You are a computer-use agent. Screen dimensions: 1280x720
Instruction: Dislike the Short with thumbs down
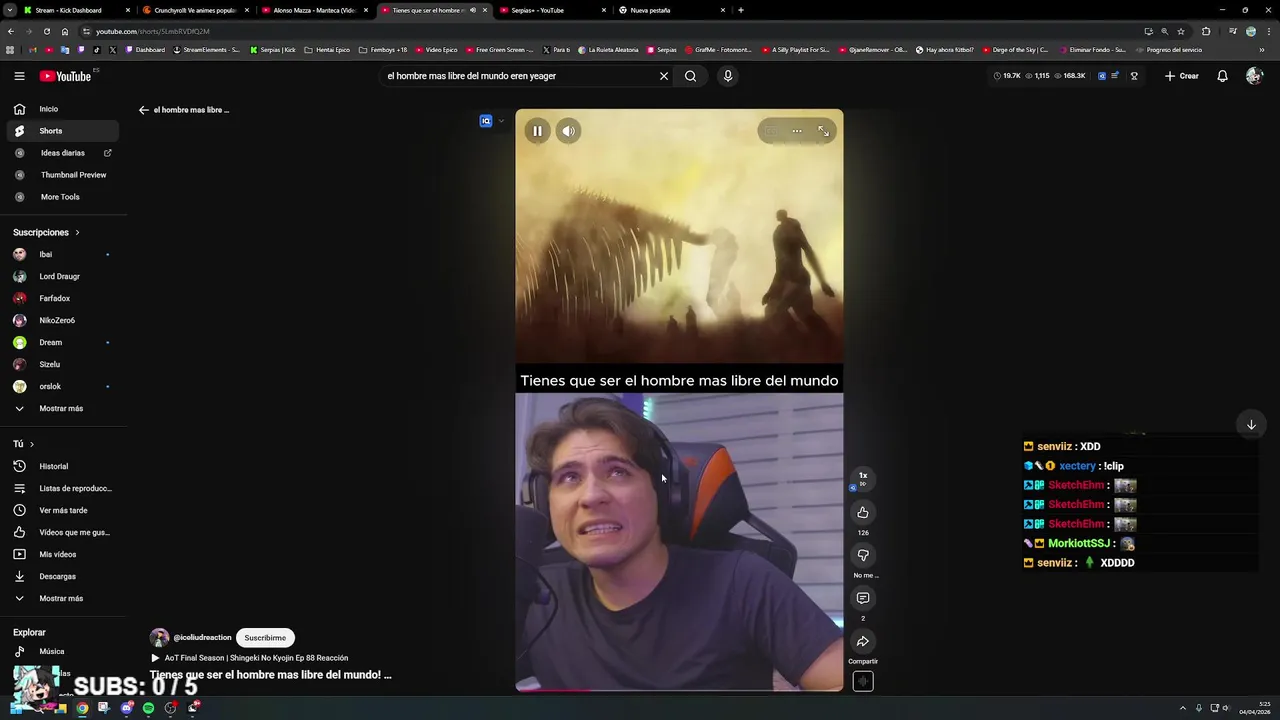click(x=863, y=555)
